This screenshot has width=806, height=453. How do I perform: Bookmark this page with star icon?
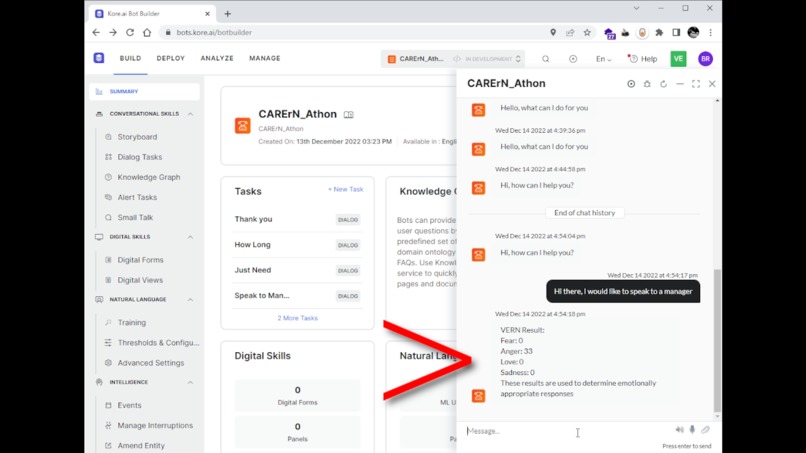tap(587, 32)
